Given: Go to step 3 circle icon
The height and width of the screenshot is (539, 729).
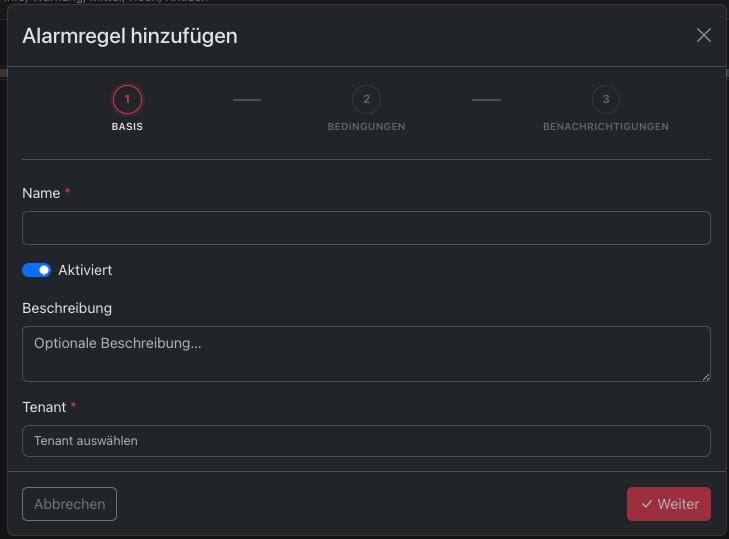Looking at the screenshot, I should [x=606, y=100].
